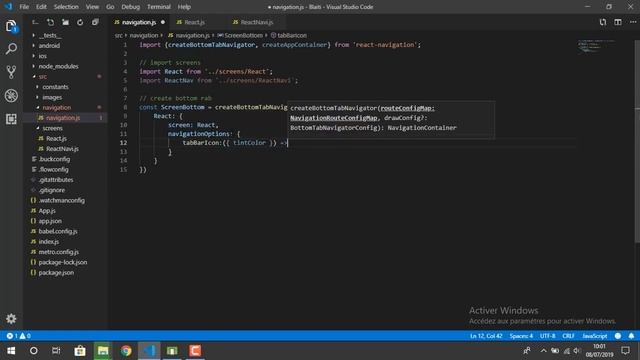Collapse the src folder
640x360 pixels.
tap(43, 77)
